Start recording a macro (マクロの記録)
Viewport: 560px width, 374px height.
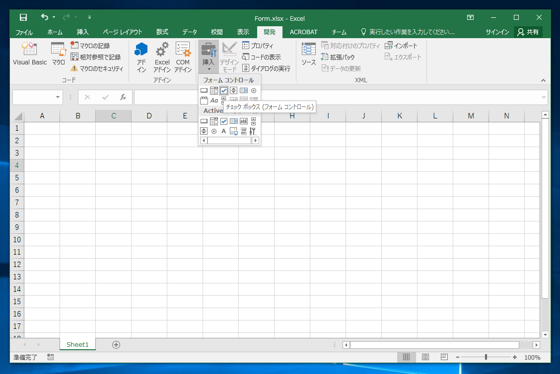point(90,45)
